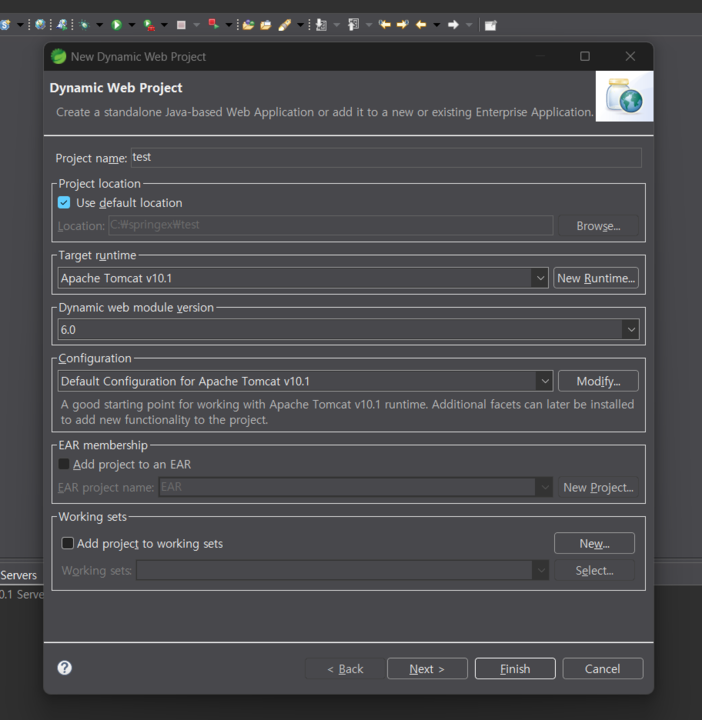
Task: Expand the EAR project name combo box
Action: (x=545, y=487)
